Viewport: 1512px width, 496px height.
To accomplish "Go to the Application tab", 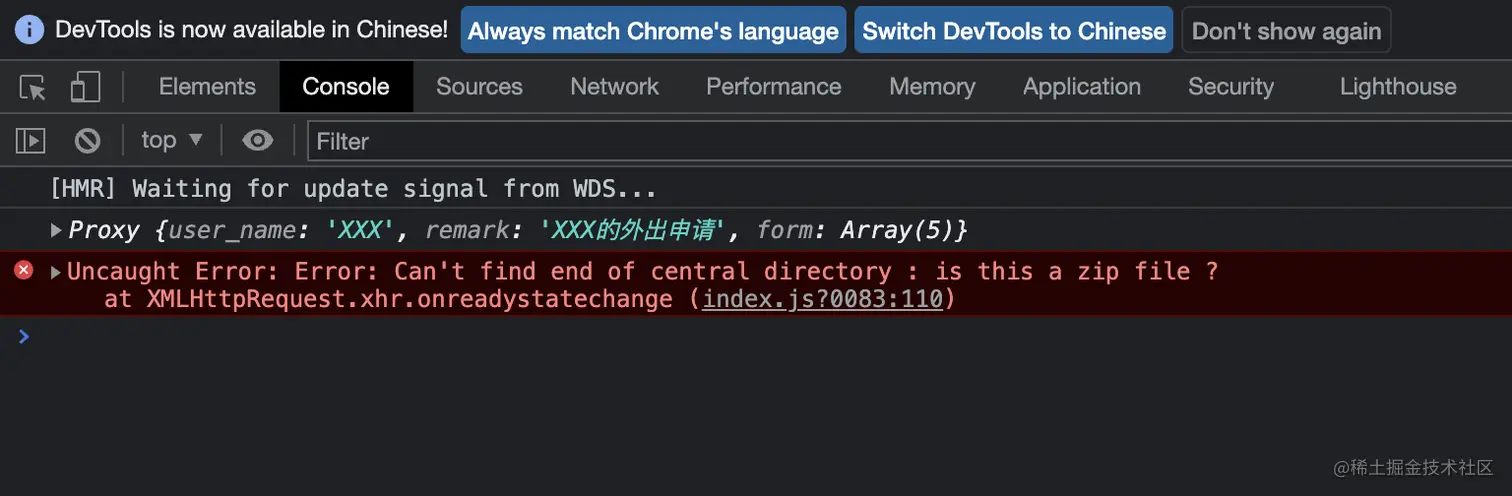I will (1081, 87).
